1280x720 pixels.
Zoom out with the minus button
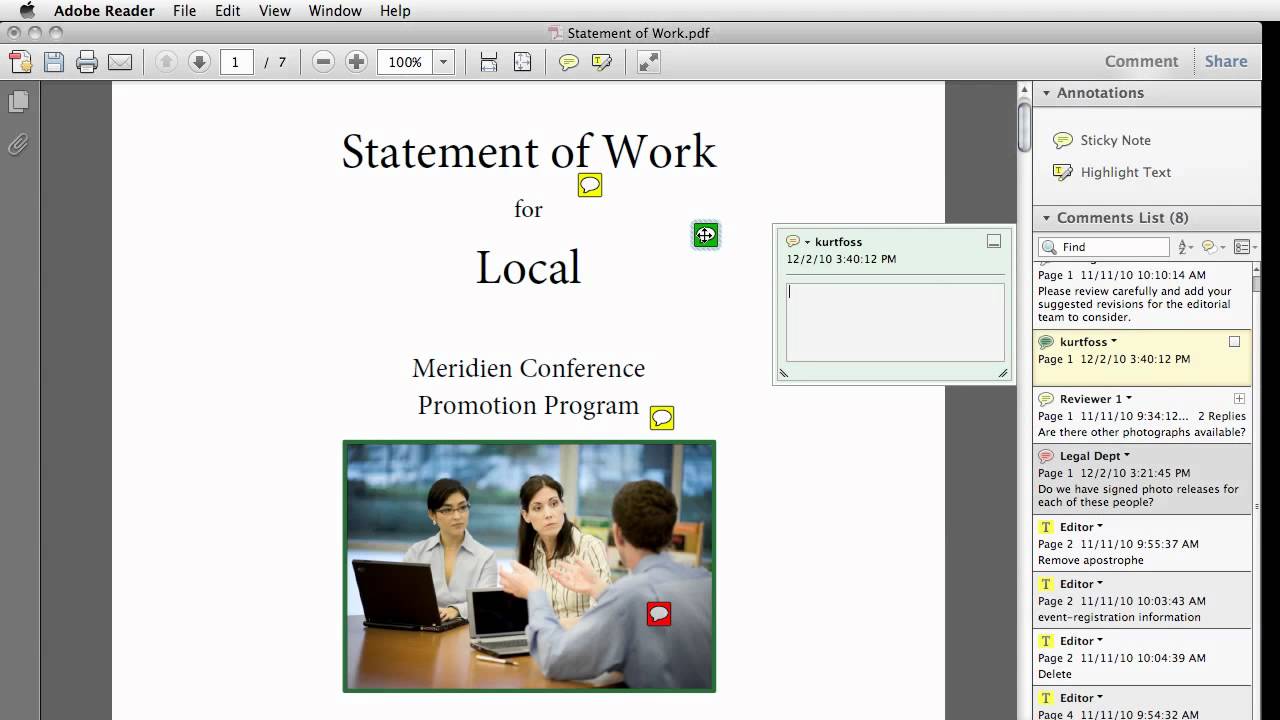(323, 62)
